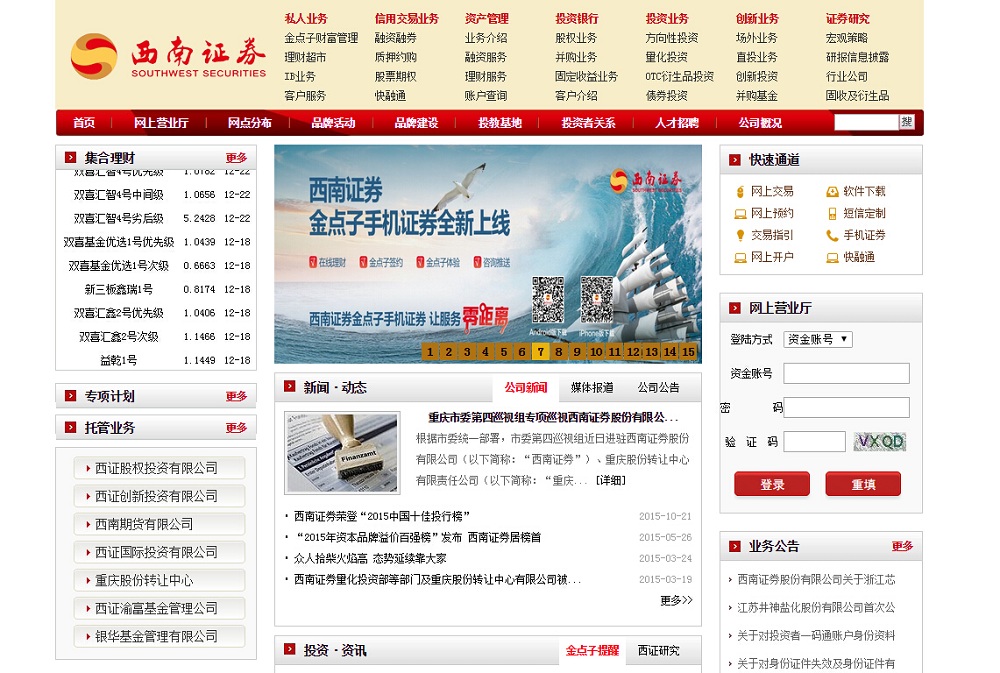Open the 众人拾柴火焰高 news item
1000x673 pixels.
tap(370, 558)
